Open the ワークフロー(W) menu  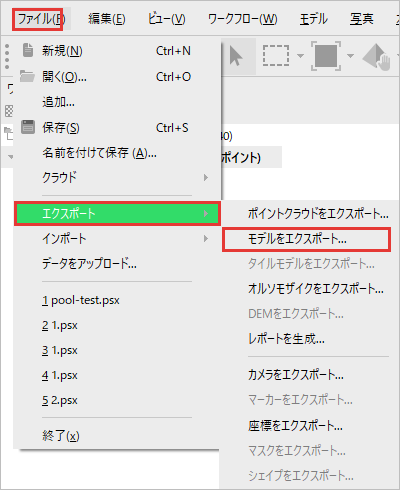coord(242,19)
